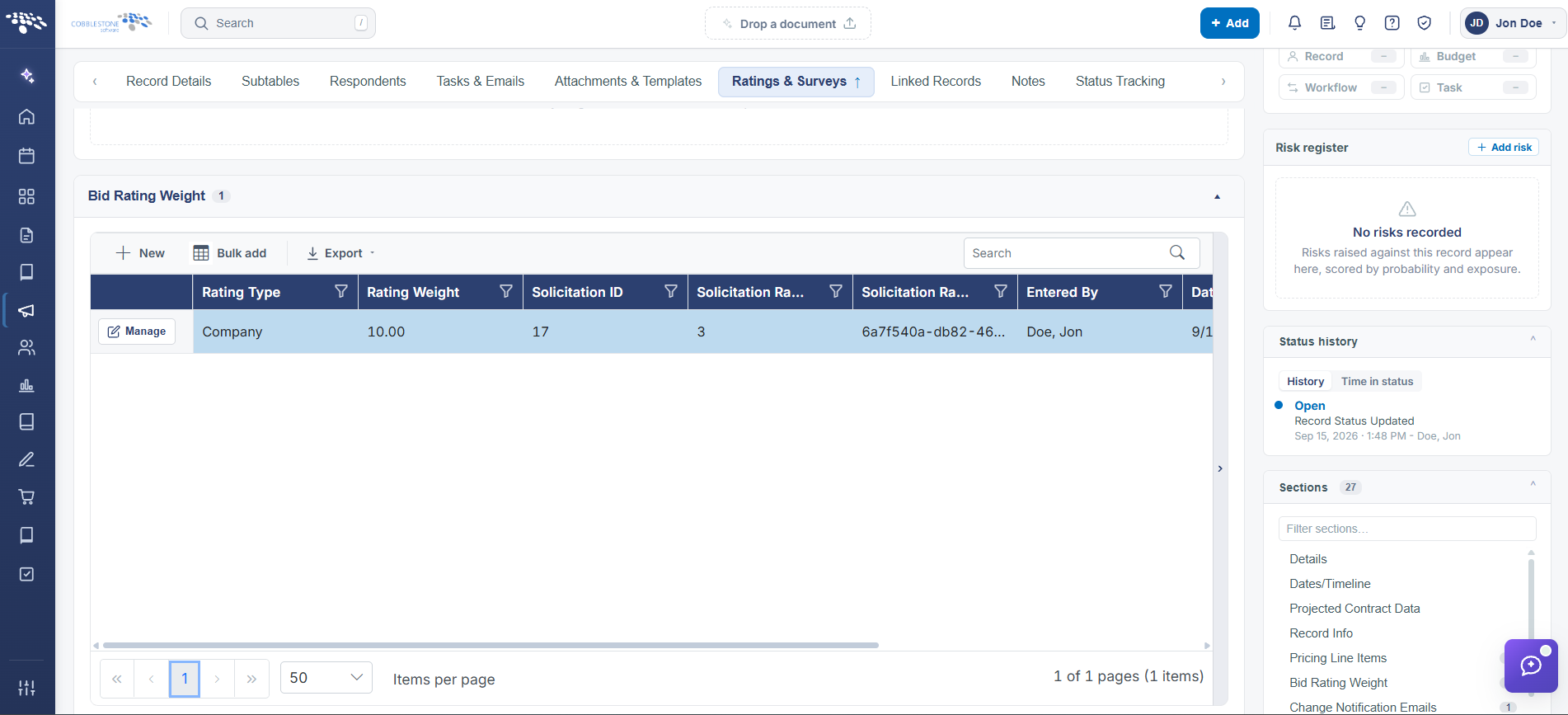Open the chat assistant bubble

tap(1531, 666)
